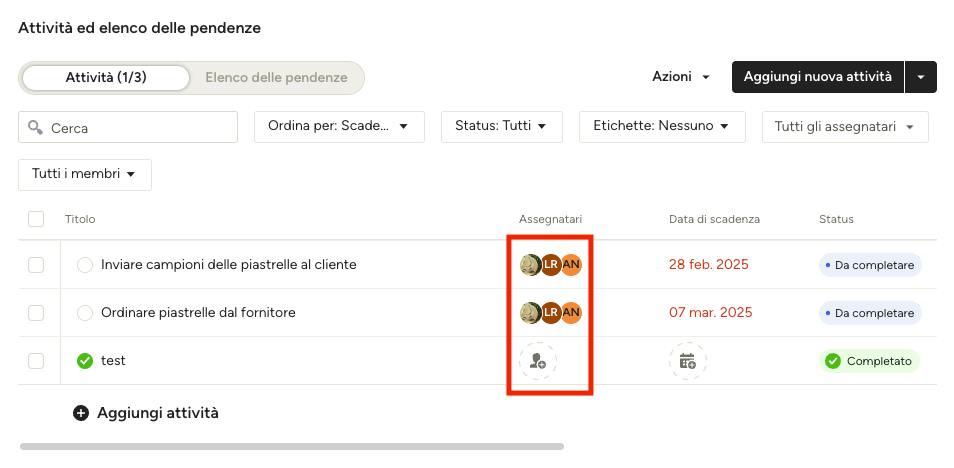Mark Inviare campioni delle piastrelle as complete
Screen dimensions: 954x468
point(85,265)
